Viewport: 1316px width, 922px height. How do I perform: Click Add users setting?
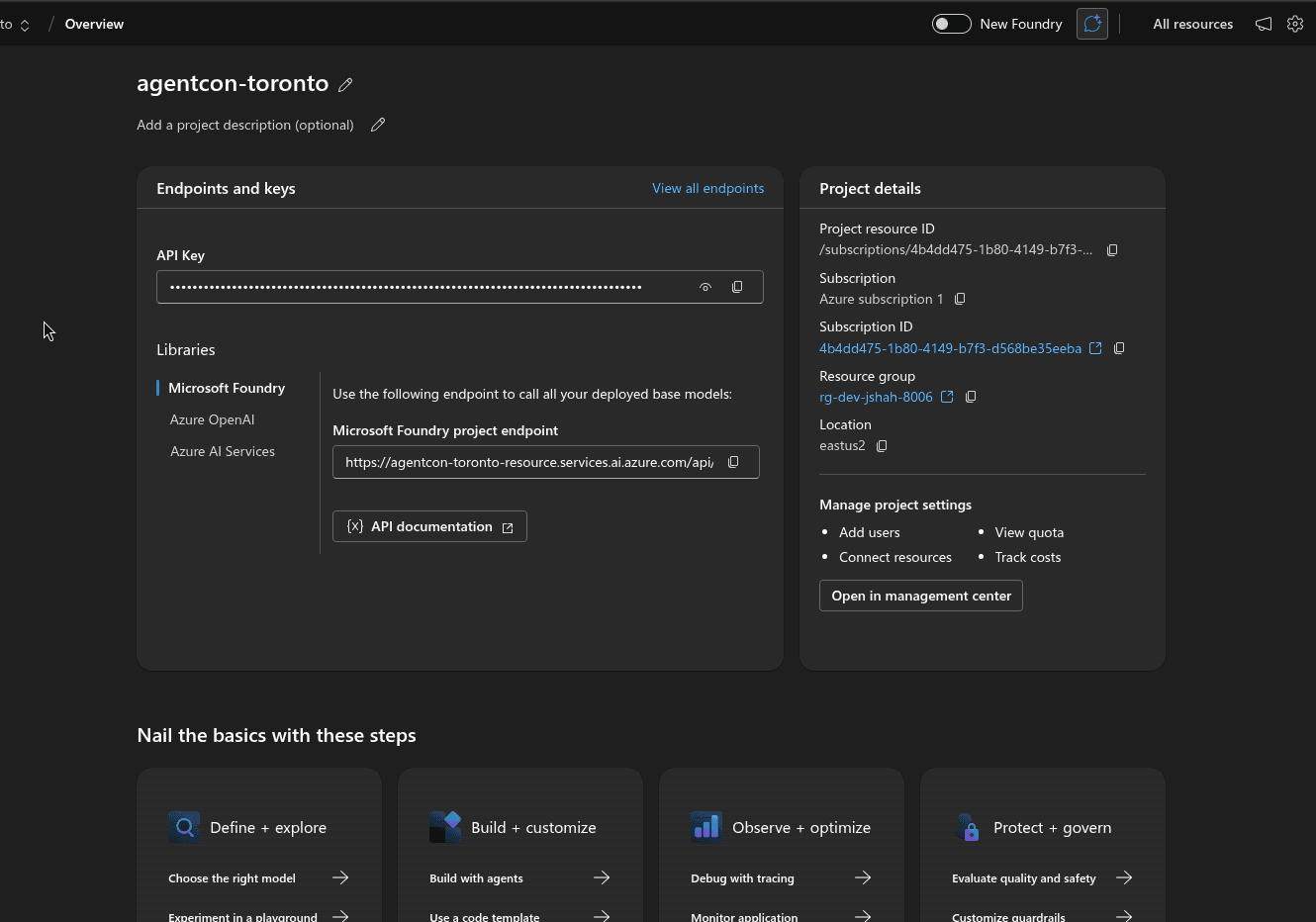(x=870, y=532)
